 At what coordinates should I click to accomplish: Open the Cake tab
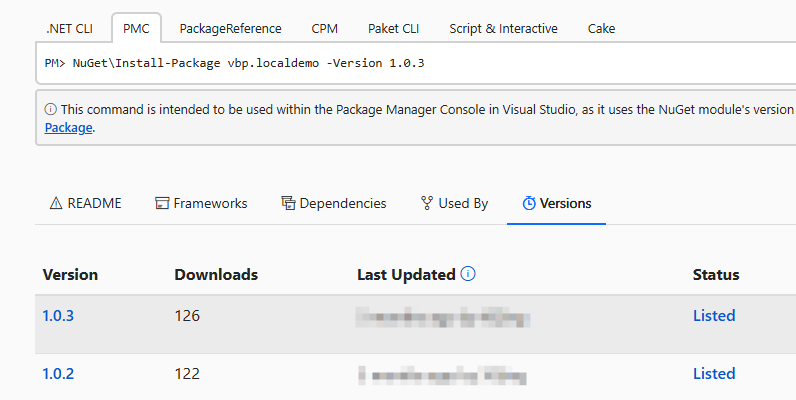click(x=601, y=28)
